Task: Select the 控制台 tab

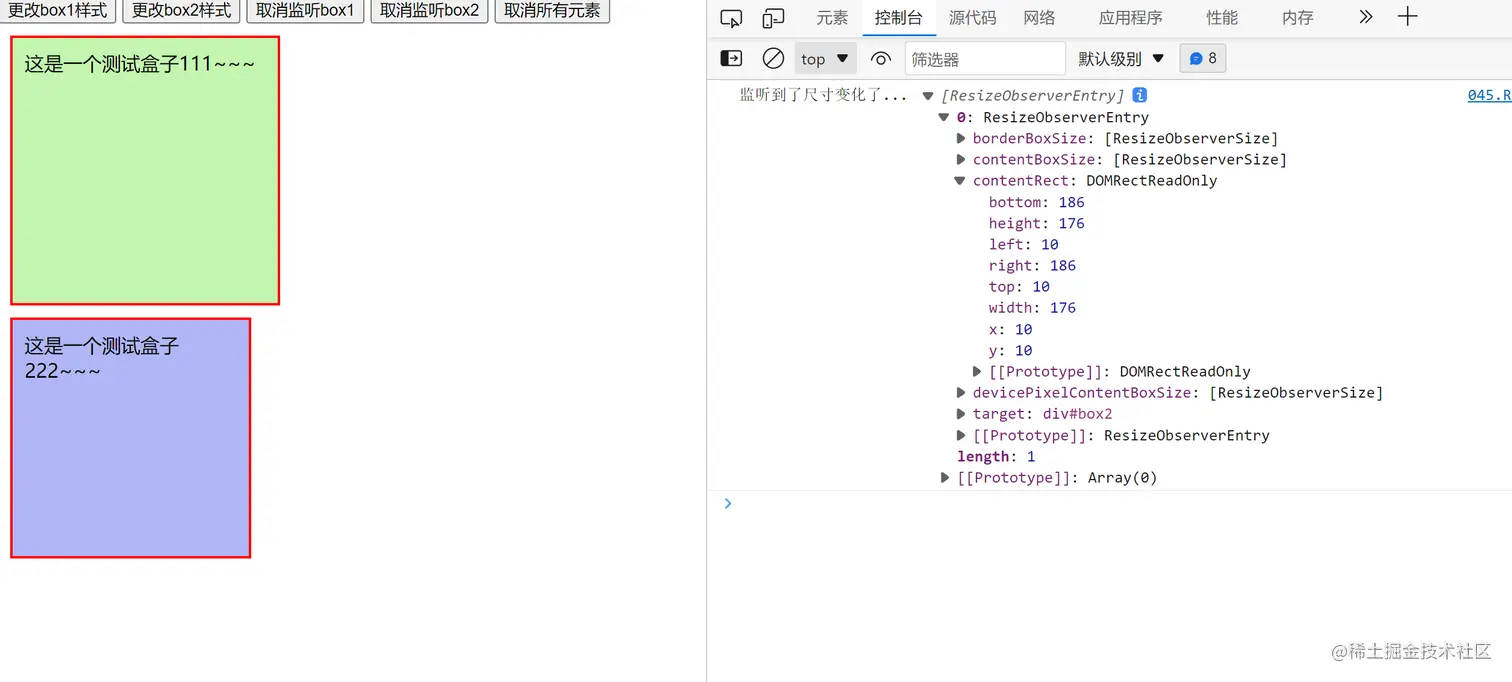Action: (898, 18)
